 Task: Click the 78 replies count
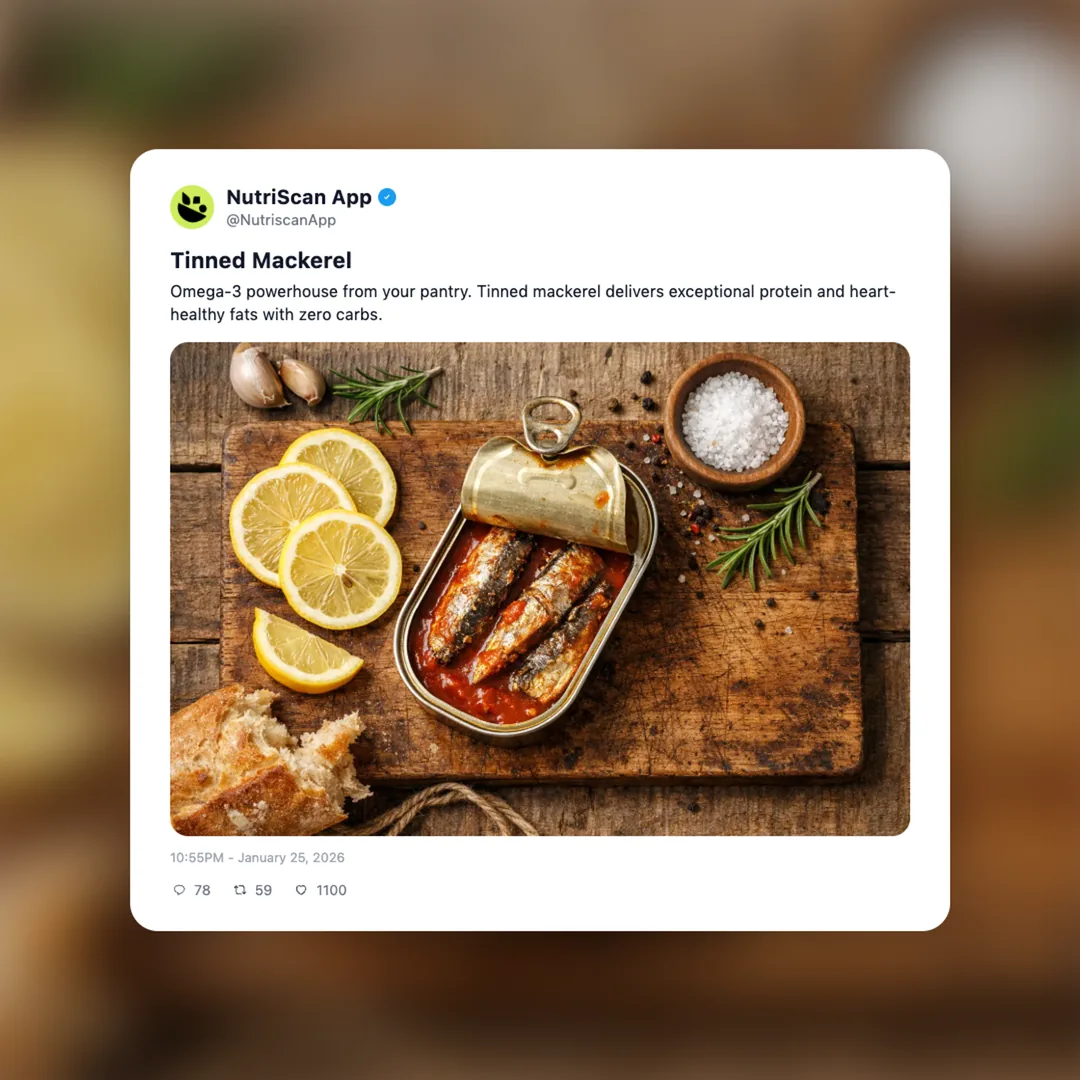point(202,890)
